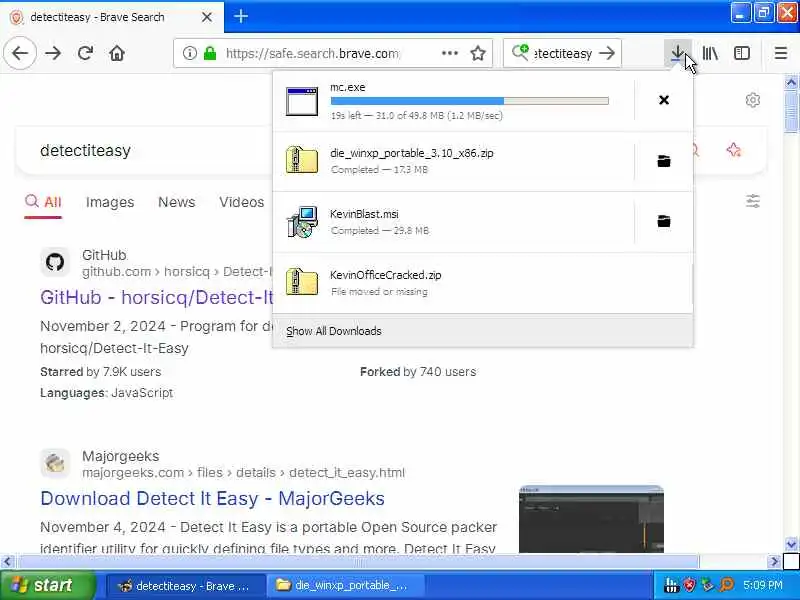
Task: Click the Majorgeeks favicon icon
Action: click(55, 463)
